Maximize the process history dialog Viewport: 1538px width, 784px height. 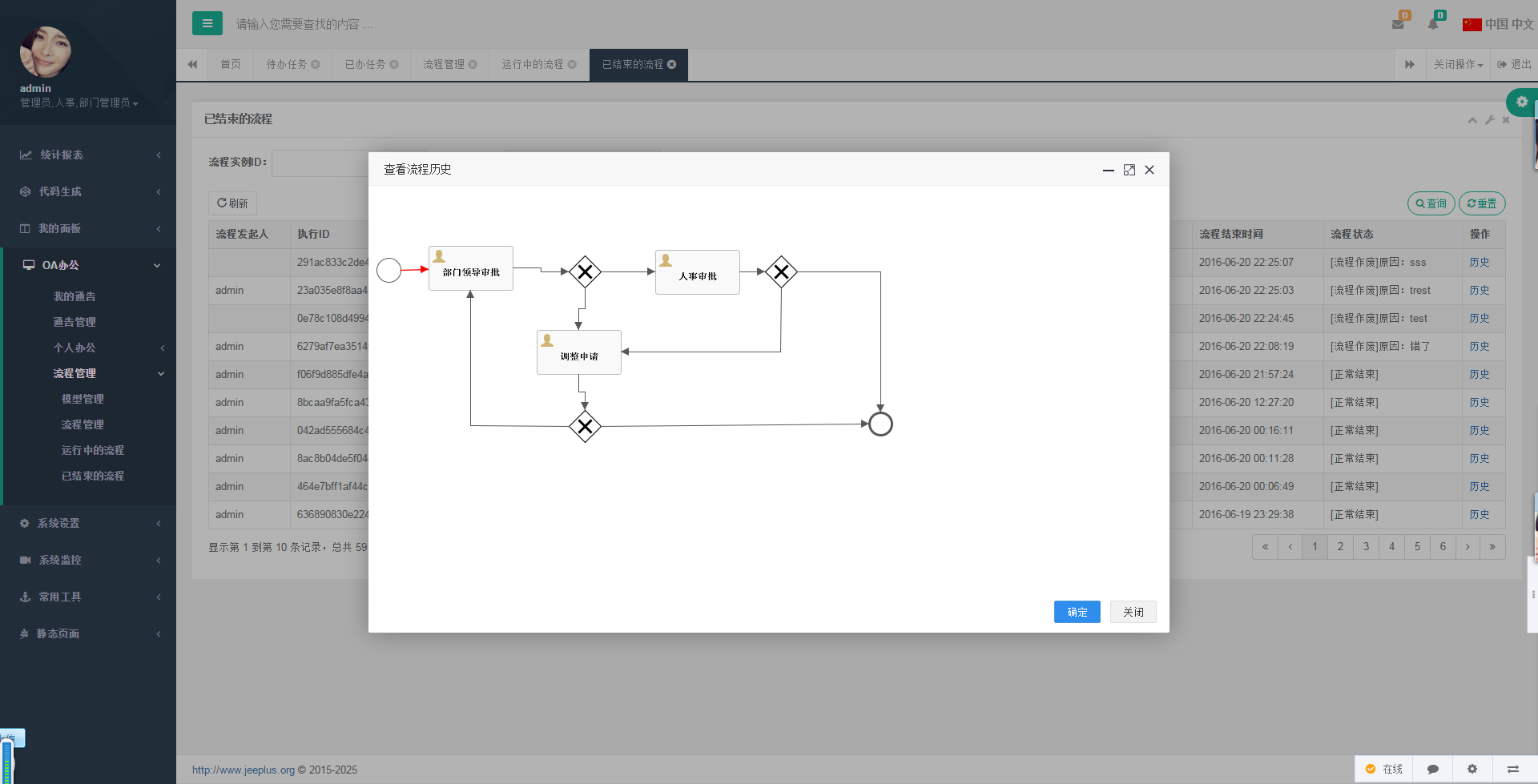pos(1129,170)
